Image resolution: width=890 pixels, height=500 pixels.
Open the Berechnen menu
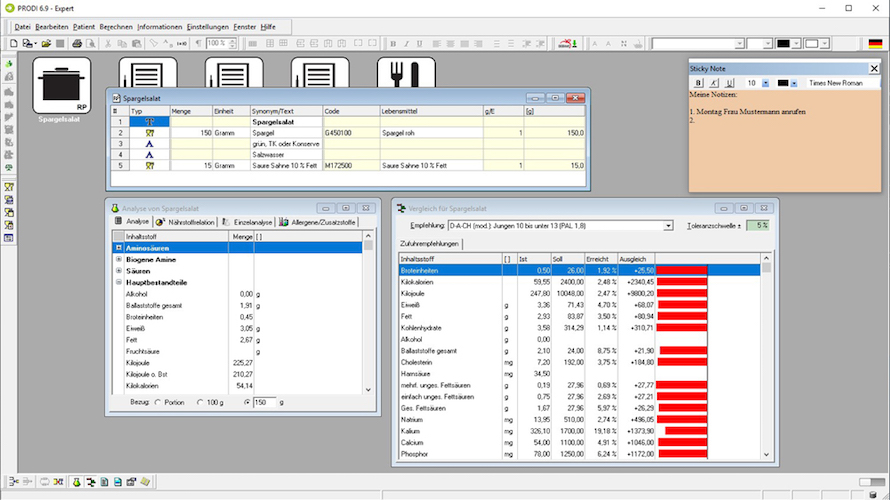[114, 26]
